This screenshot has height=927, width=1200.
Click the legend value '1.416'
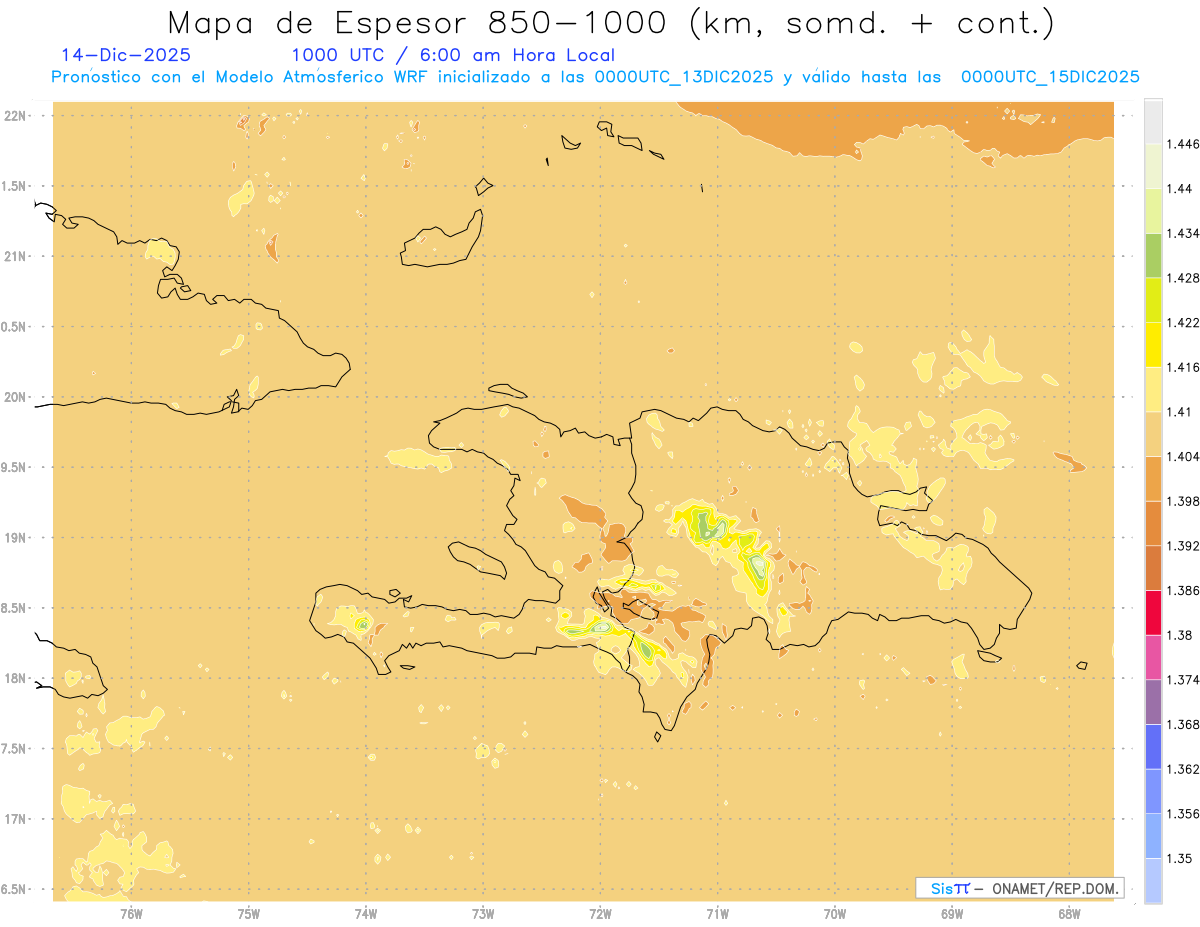click(x=1185, y=367)
